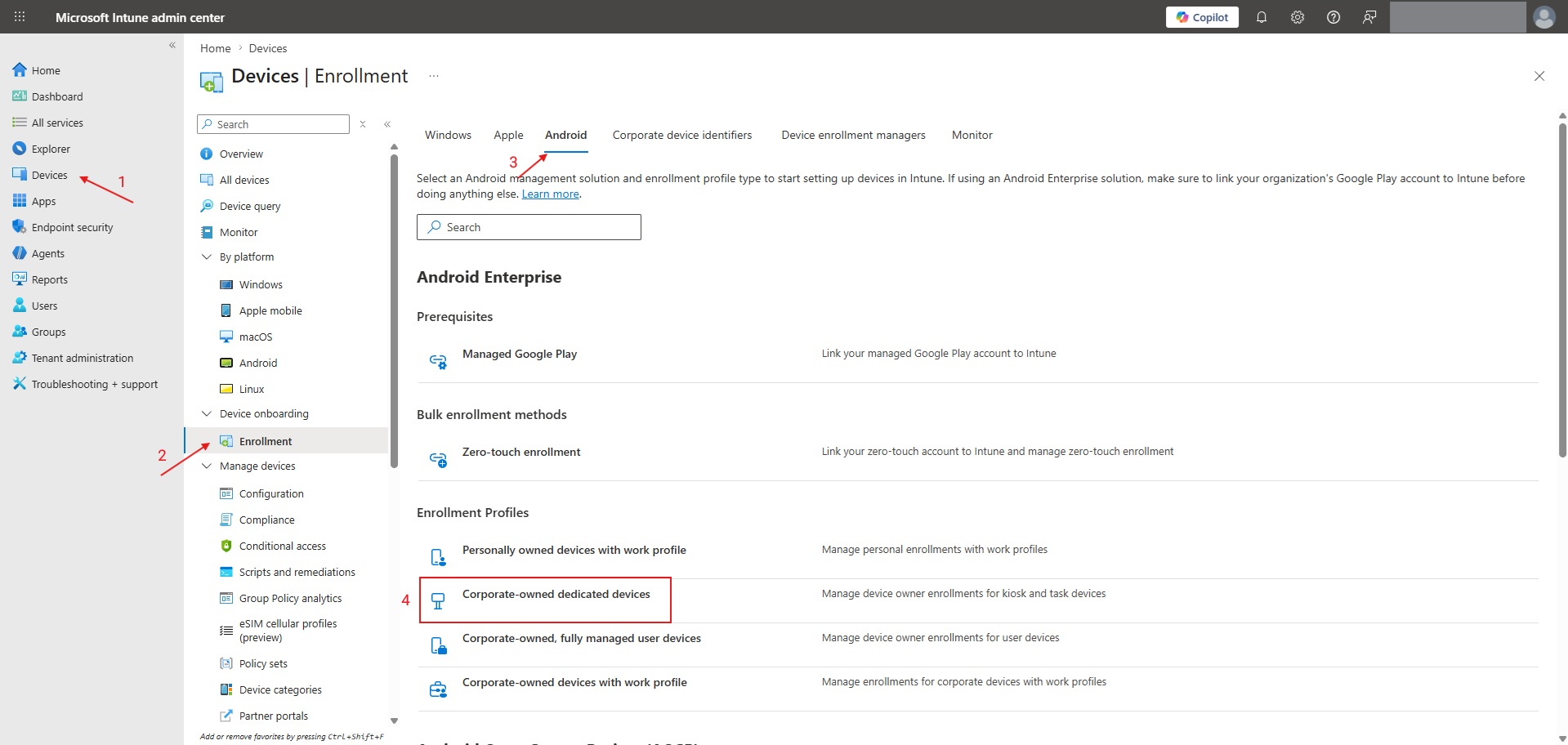Open Dashboard in the left navigation
The width and height of the screenshot is (1568, 745).
[57, 96]
